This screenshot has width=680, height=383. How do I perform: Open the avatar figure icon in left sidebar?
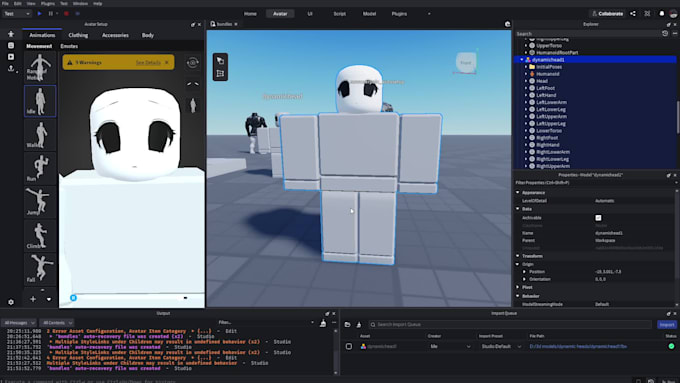pos(11,34)
